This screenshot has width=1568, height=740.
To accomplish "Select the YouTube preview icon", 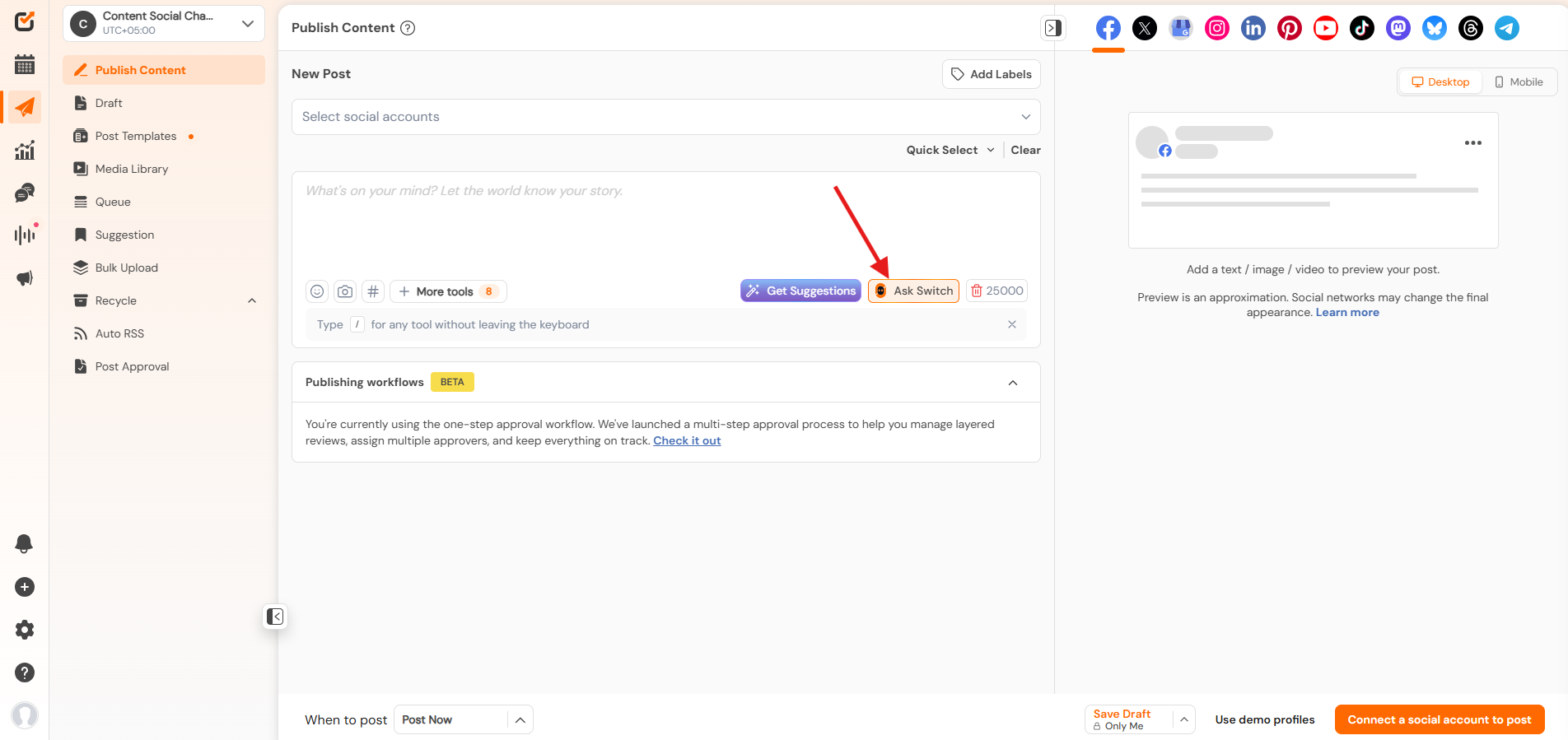I will pyautogui.click(x=1326, y=28).
